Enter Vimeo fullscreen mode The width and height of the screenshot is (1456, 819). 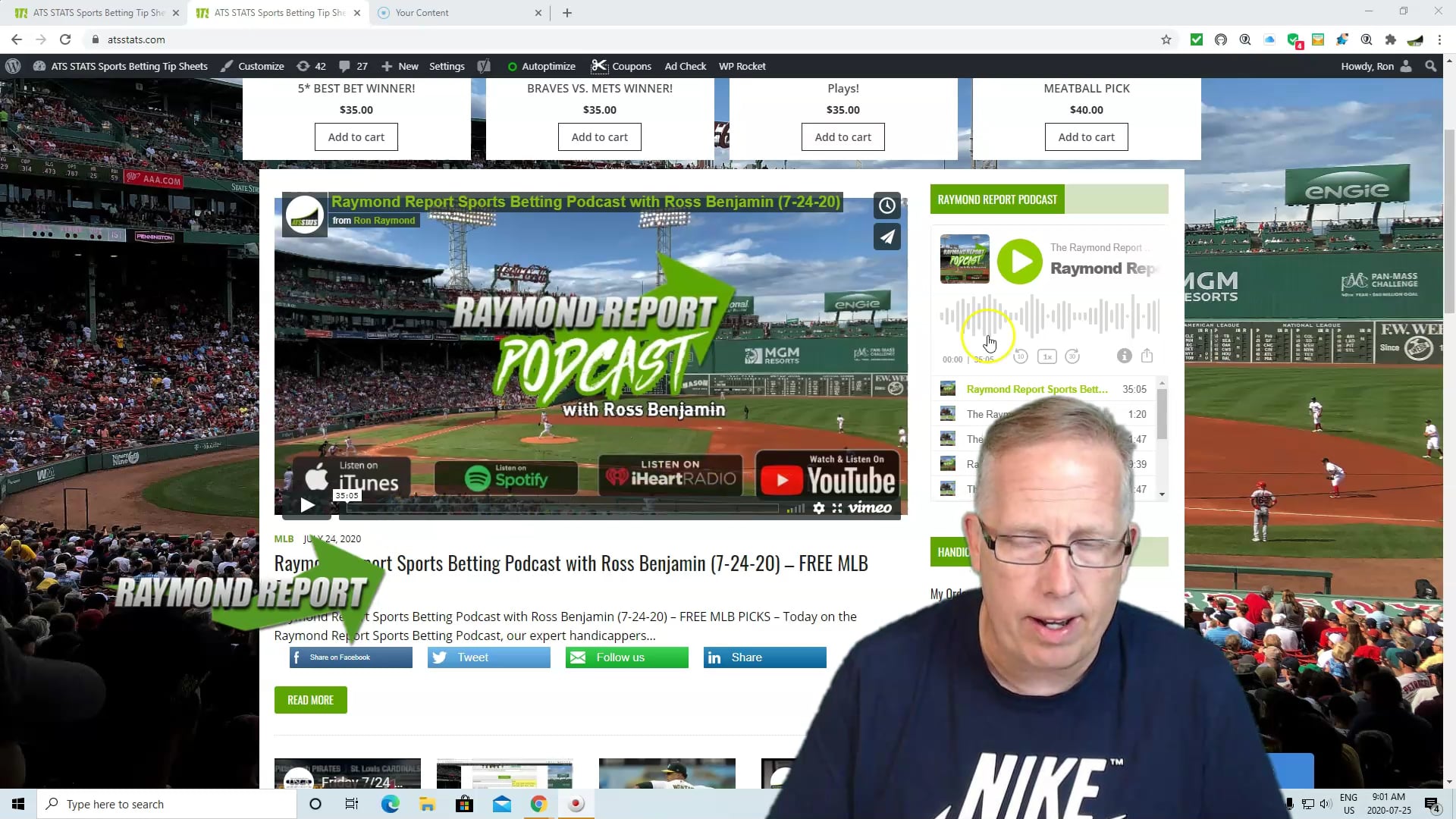point(836,508)
